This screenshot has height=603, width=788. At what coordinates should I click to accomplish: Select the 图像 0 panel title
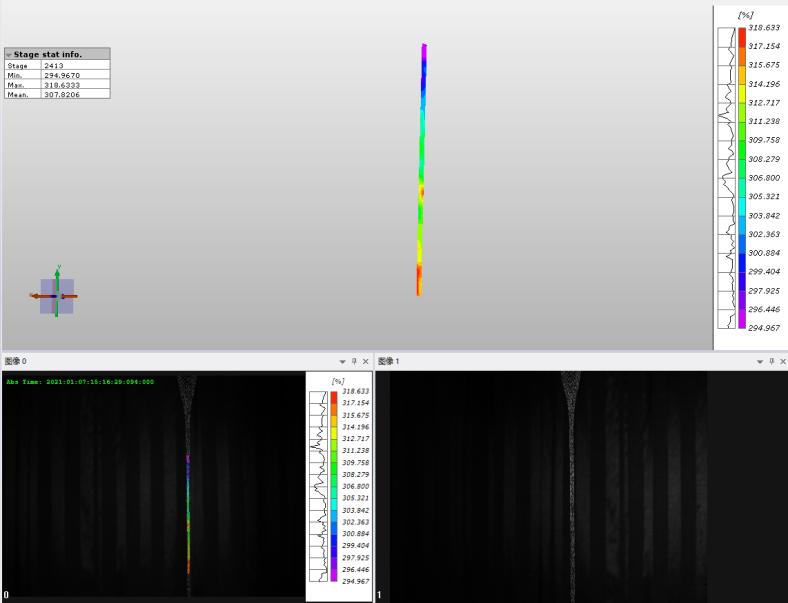16,361
